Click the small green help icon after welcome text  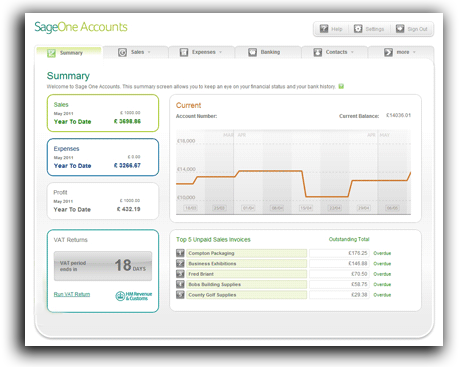(341, 86)
